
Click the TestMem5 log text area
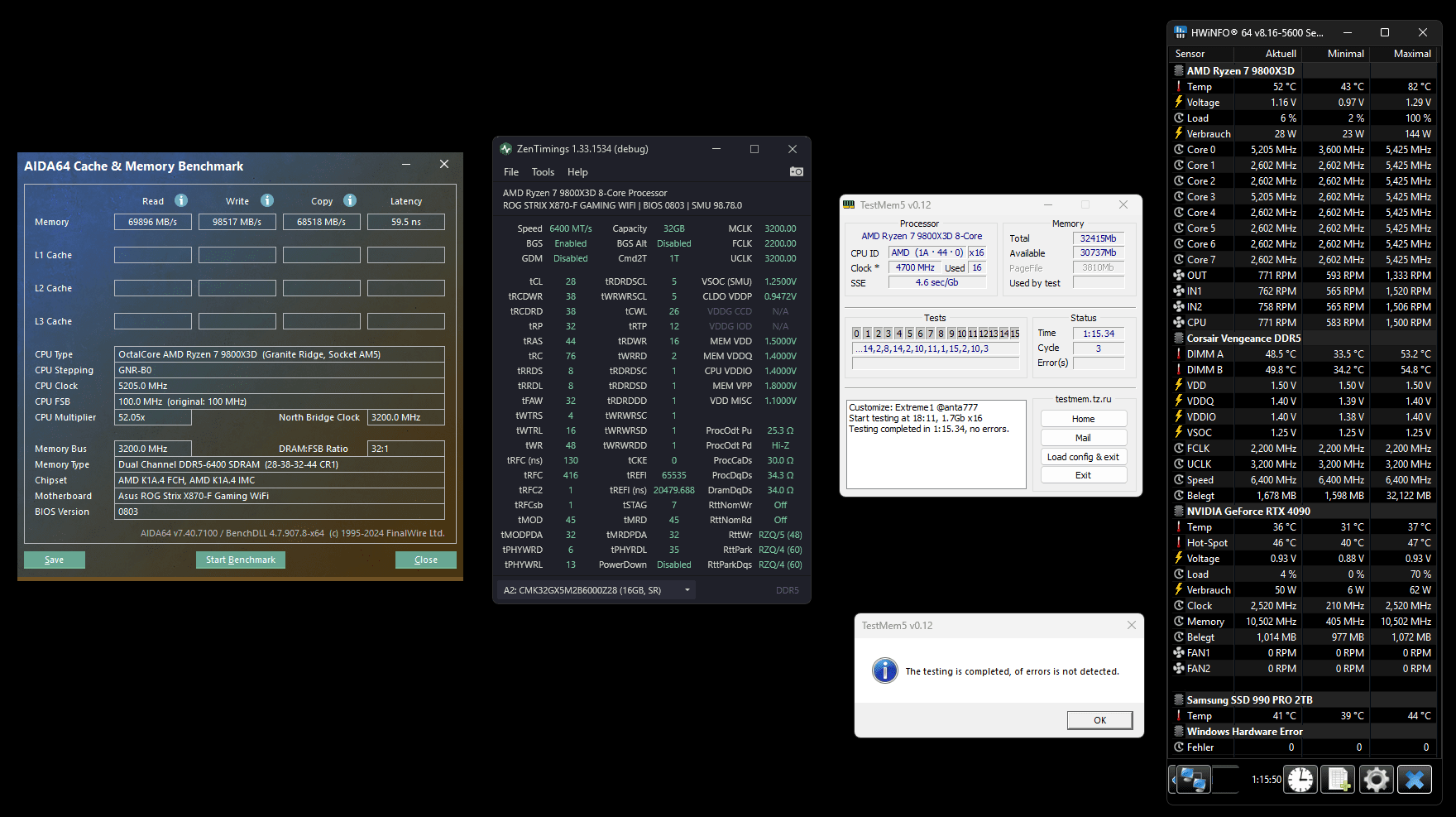tap(936, 445)
